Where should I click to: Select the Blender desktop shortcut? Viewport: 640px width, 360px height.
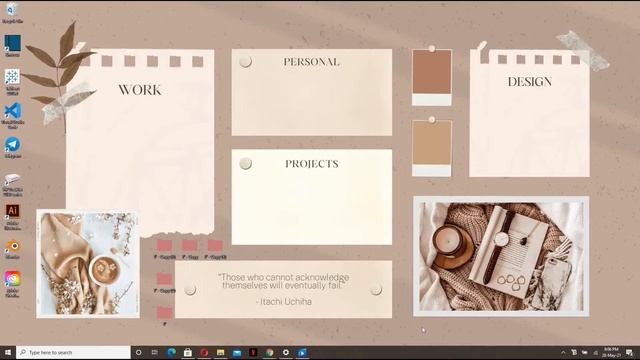(x=12, y=249)
